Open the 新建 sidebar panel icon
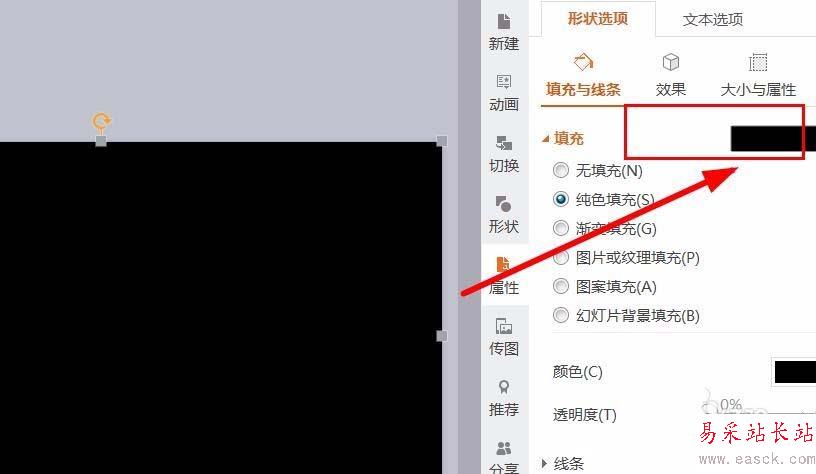 (x=504, y=32)
